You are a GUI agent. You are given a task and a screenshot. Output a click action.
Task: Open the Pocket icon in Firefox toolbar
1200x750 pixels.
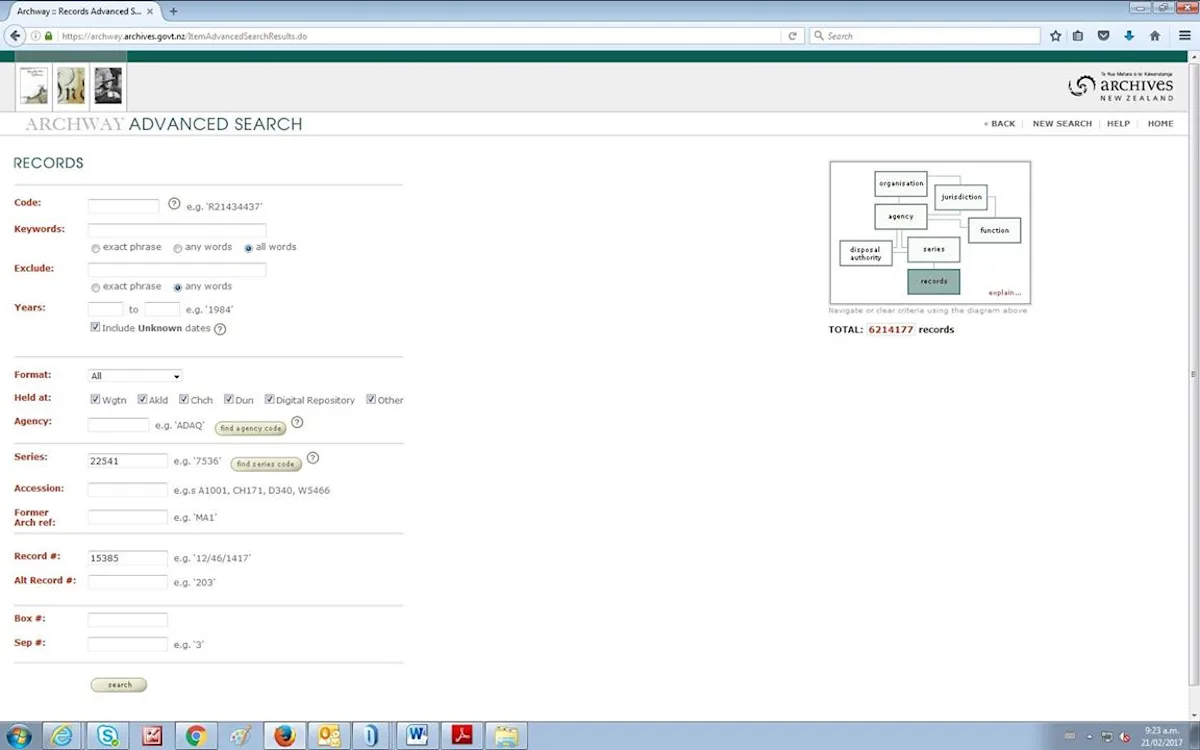[x=1104, y=36]
